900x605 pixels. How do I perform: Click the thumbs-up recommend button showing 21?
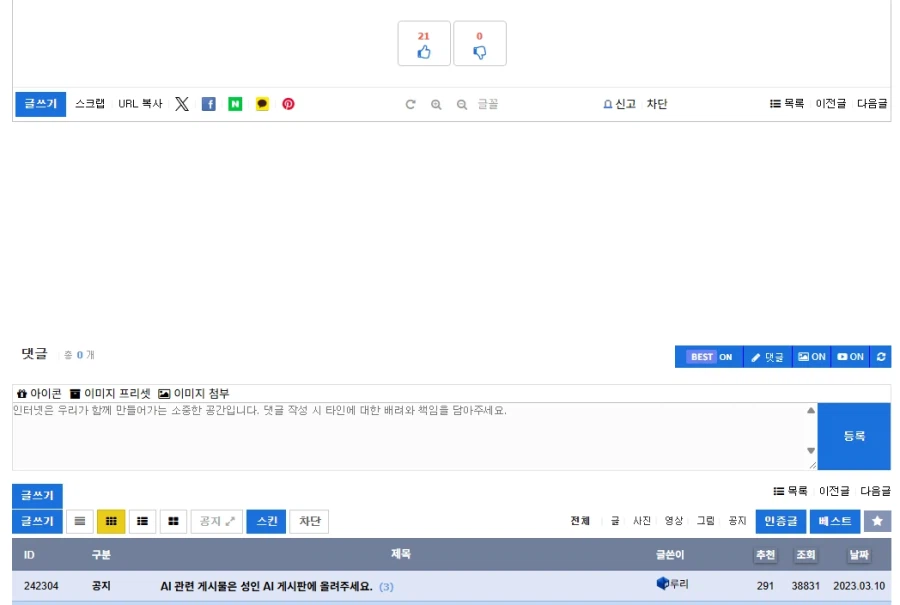point(424,44)
